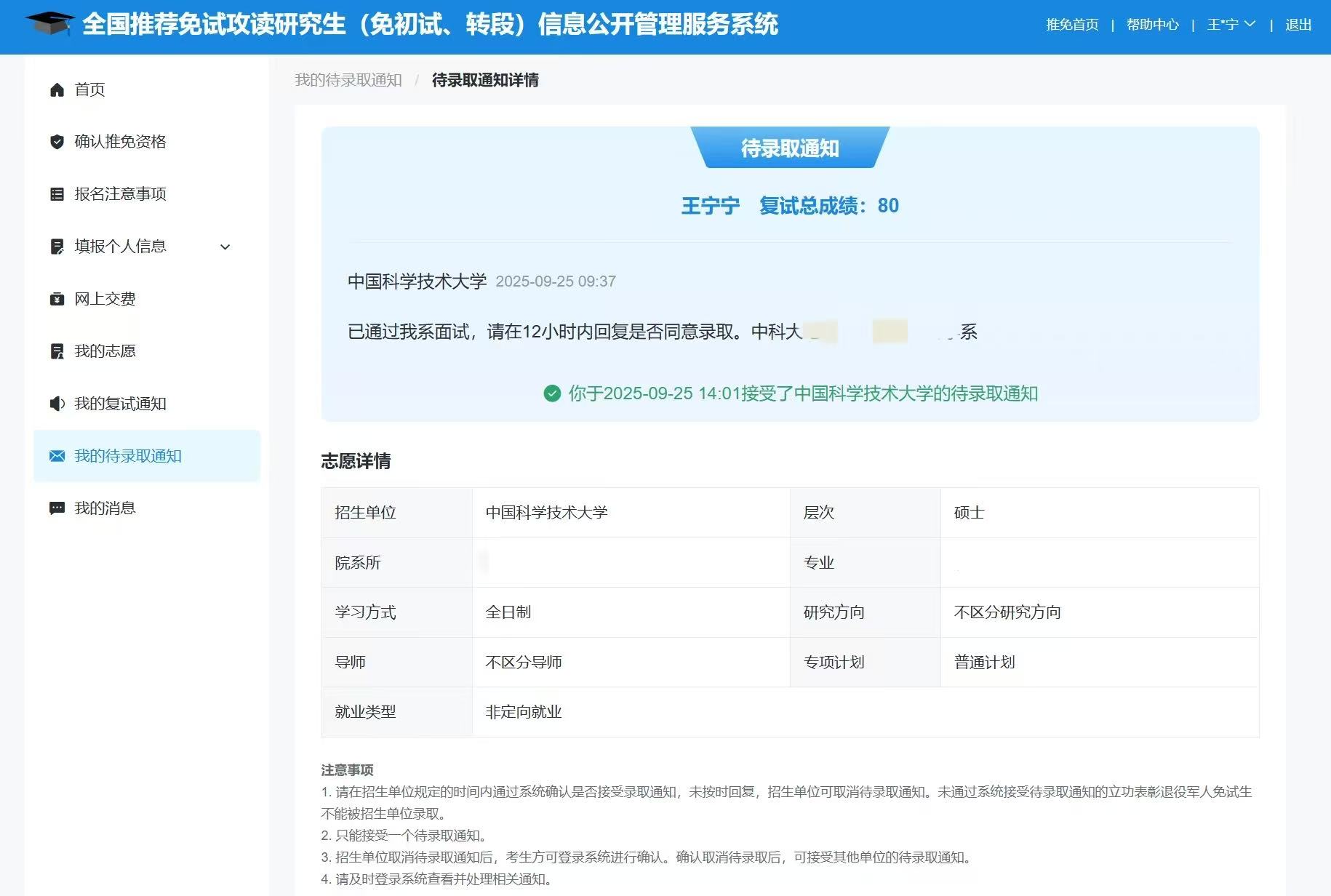Click the list icon for 报名注意事项

57,194
